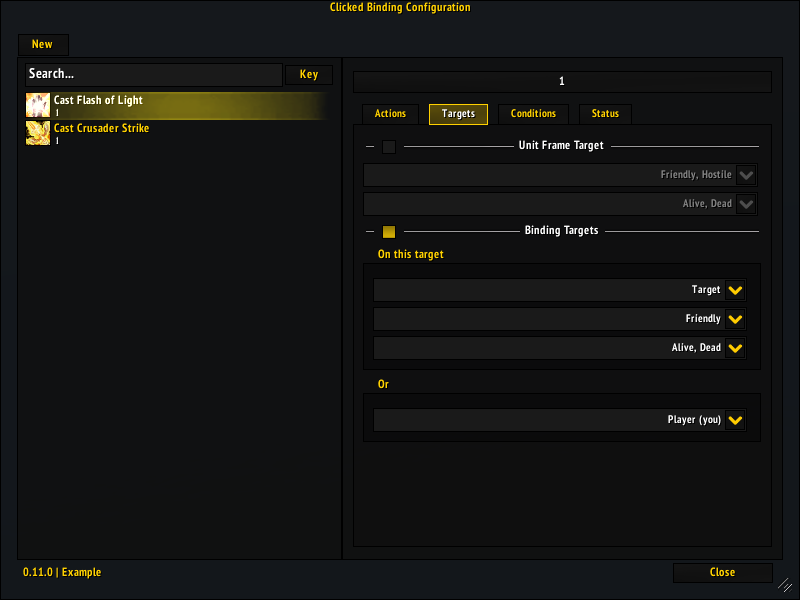Select the Cast Crusader Strike binding

click(x=176, y=133)
